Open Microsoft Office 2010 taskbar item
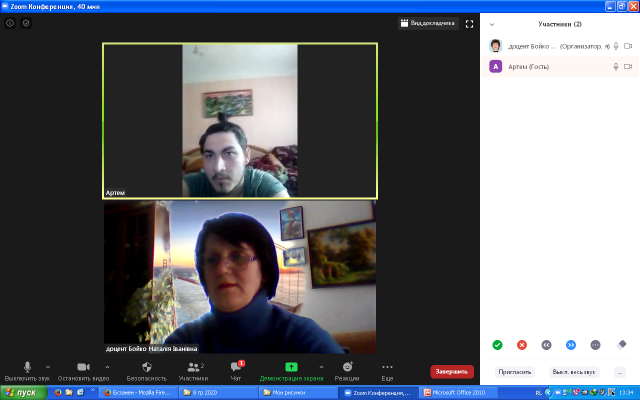Screen dimensions: 640x400 pos(458,393)
